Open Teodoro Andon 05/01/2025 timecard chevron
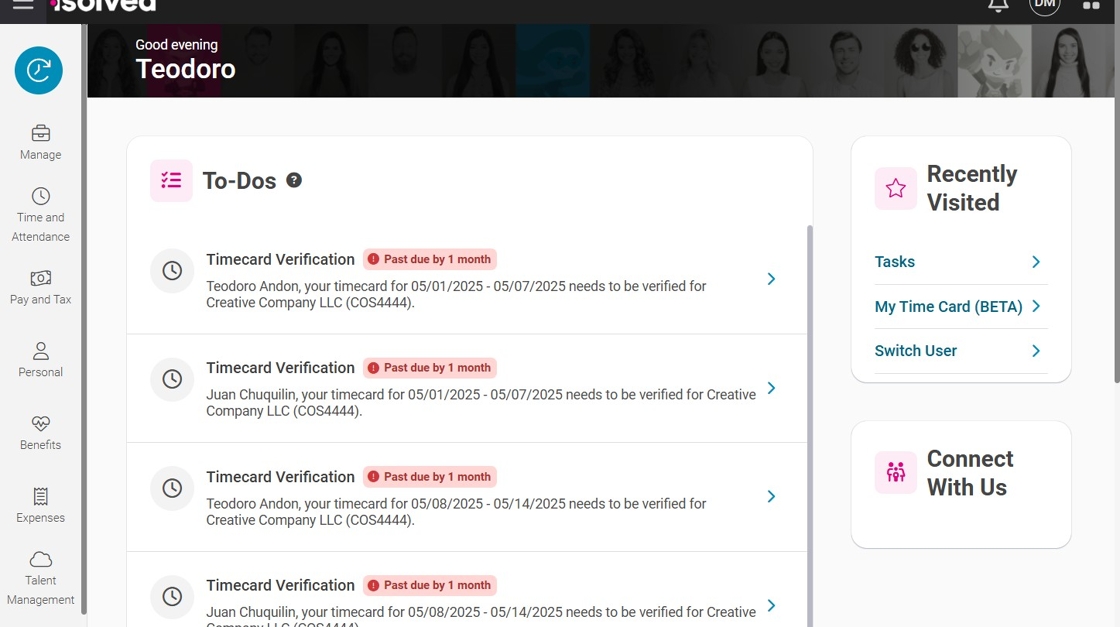1120x627 pixels. [771, 279]
